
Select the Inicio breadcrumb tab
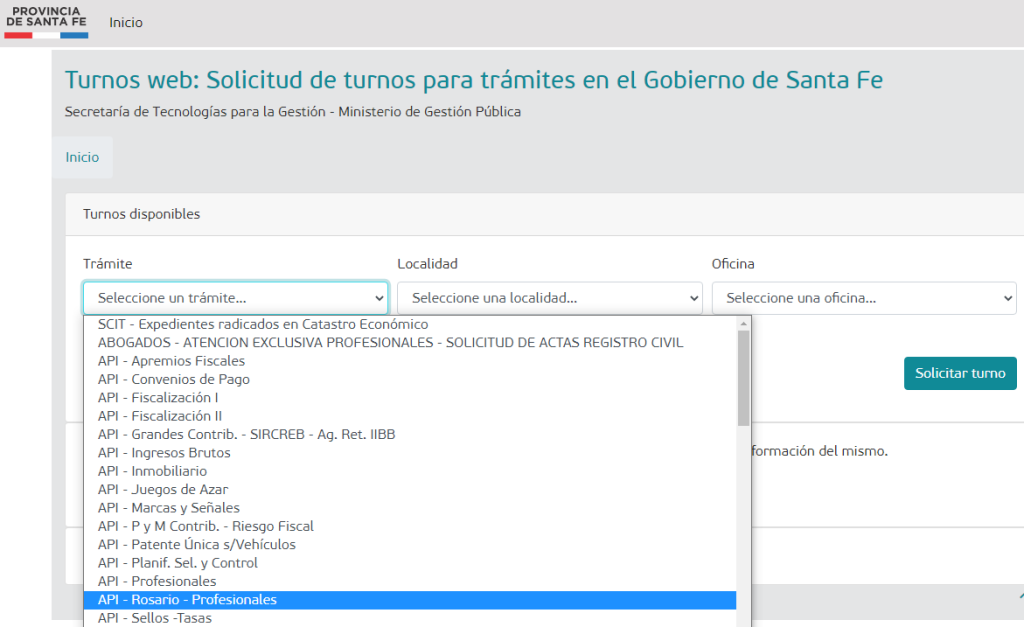(82, 157)
